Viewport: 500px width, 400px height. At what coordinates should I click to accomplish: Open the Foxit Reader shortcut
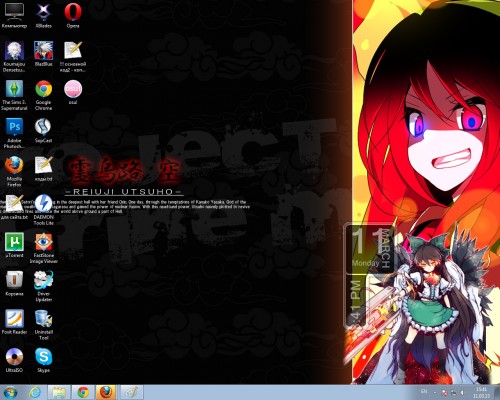(14, 322)
